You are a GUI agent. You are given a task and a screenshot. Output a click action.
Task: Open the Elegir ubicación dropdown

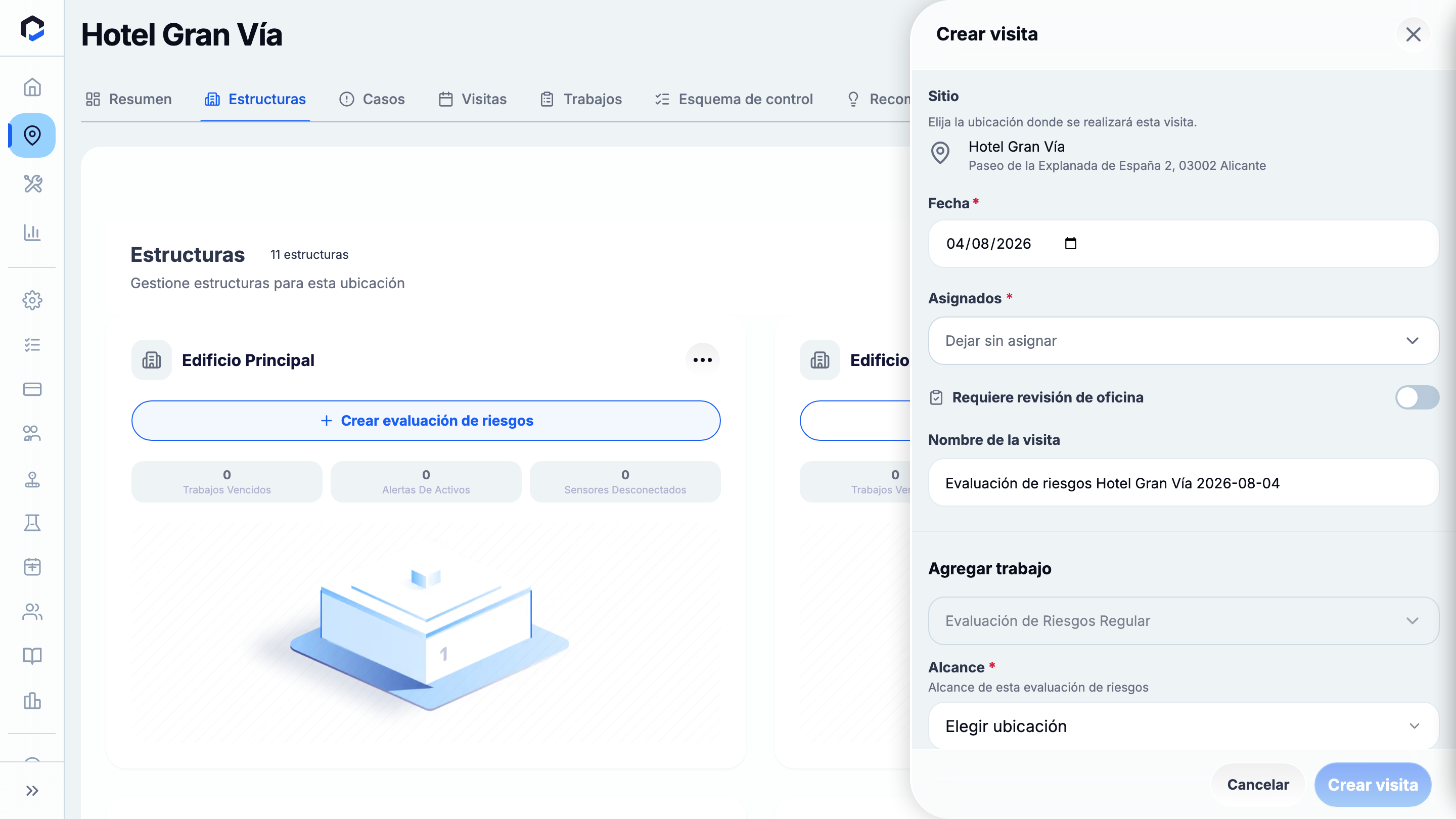[x=1183, y=726]
